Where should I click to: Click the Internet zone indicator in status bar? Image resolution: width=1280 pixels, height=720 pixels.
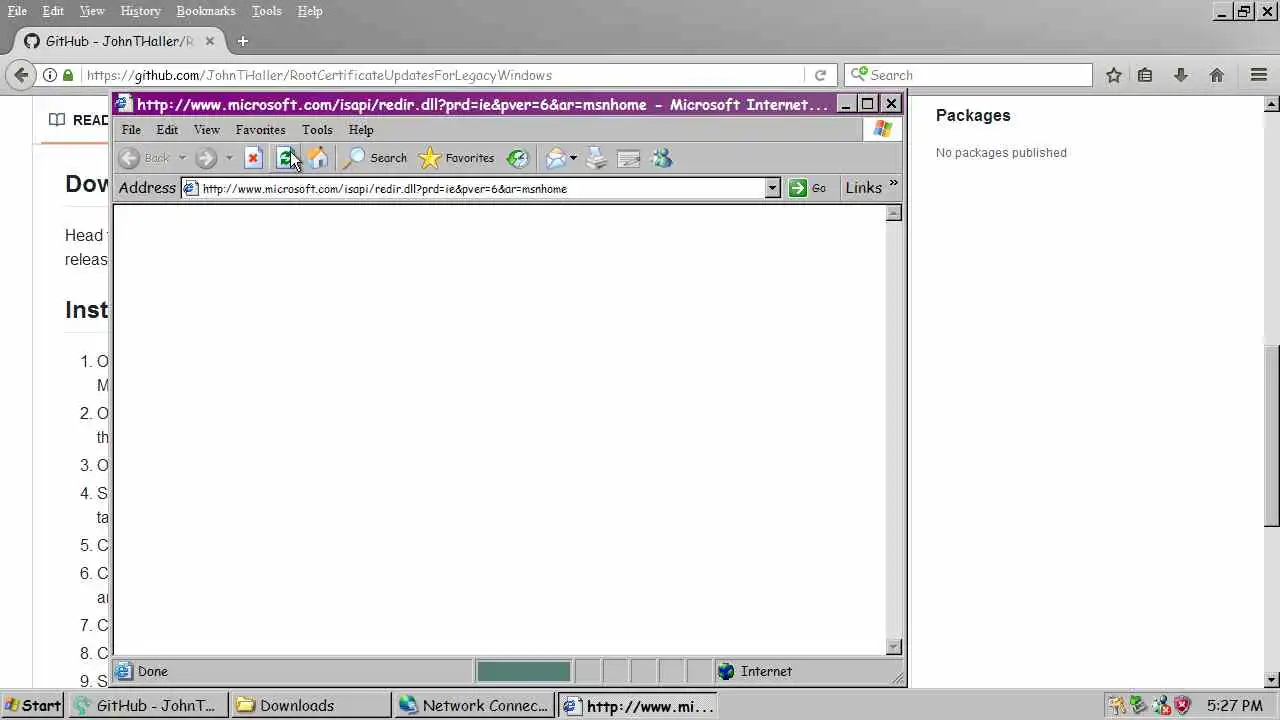click(x=808, y=671)
